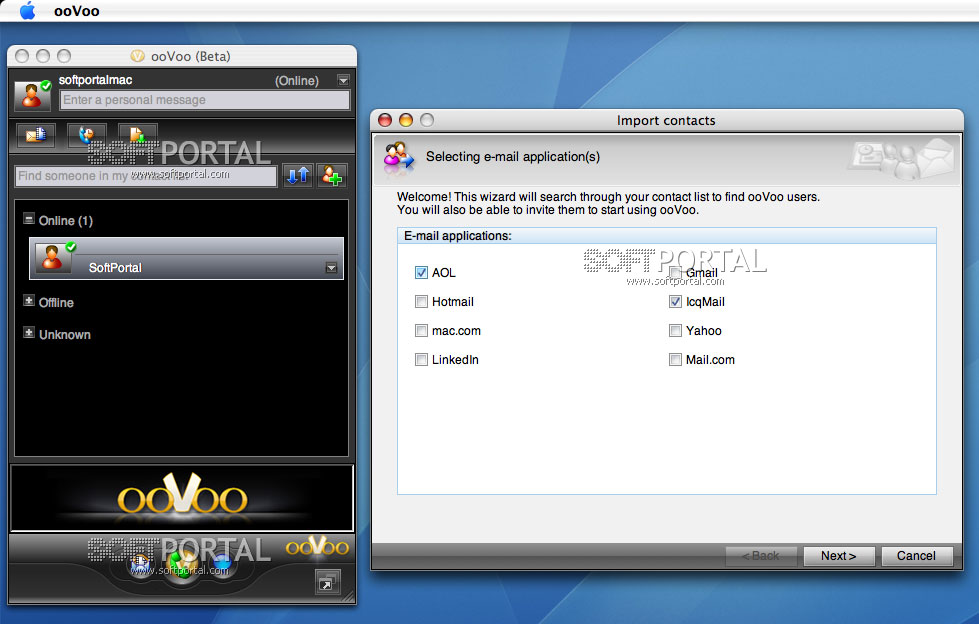This screenshot has height=624, width=979.
Task: Open the received files icon
Action: pyautogui.click(x=137, y=135)
